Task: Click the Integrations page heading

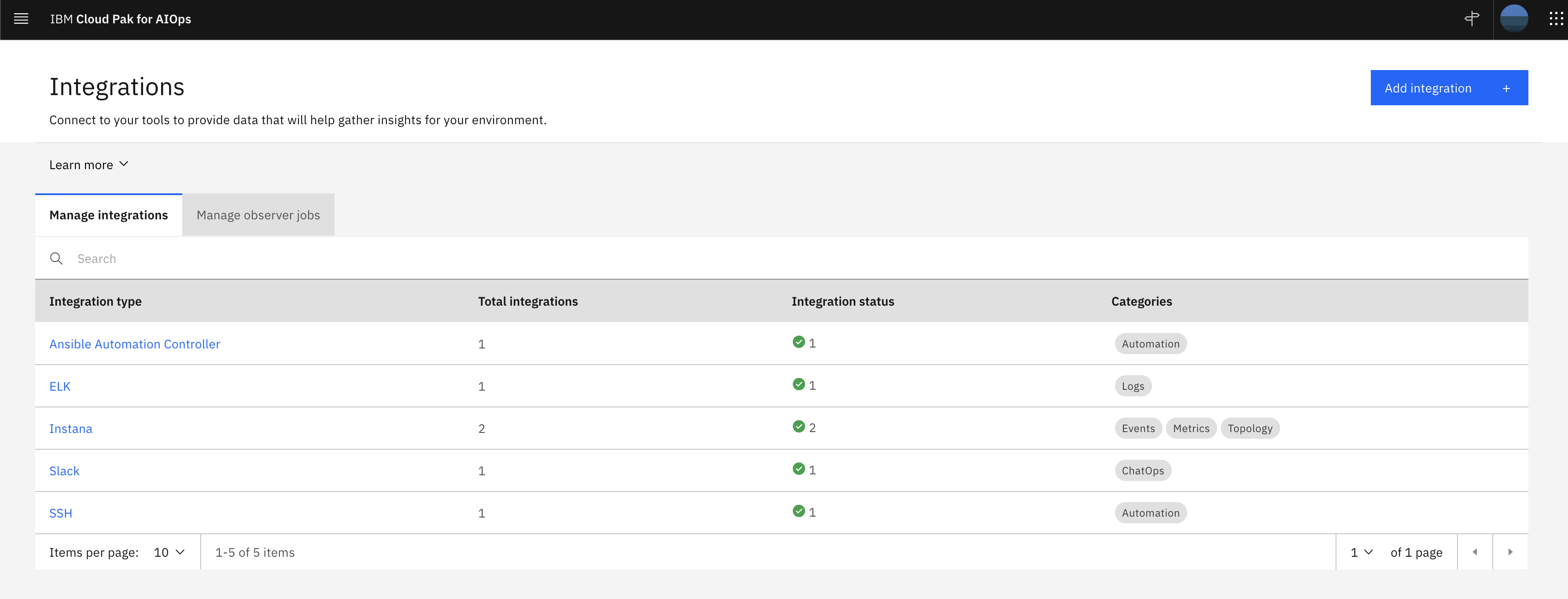Action: pyautogui.click(x=117, y=86)
